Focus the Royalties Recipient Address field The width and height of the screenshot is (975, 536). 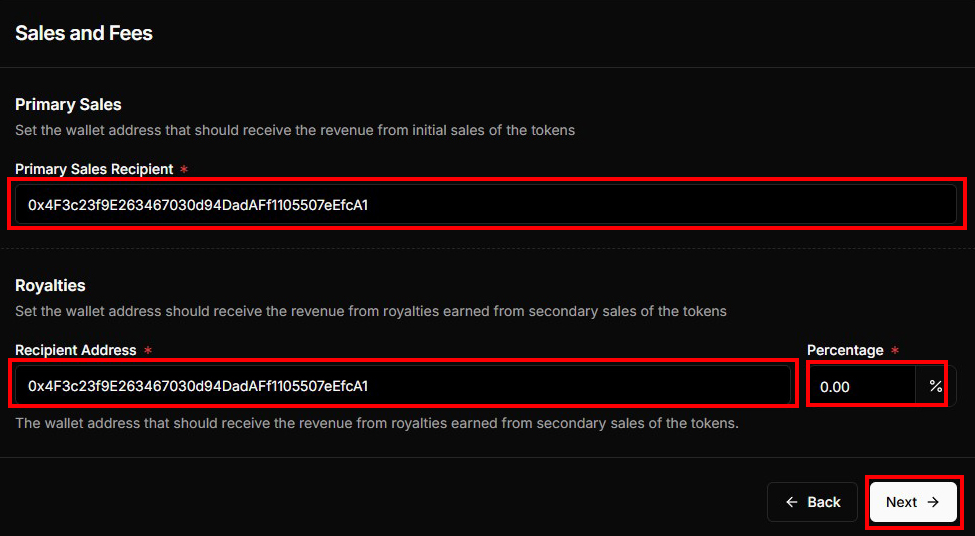pos(402,386)
